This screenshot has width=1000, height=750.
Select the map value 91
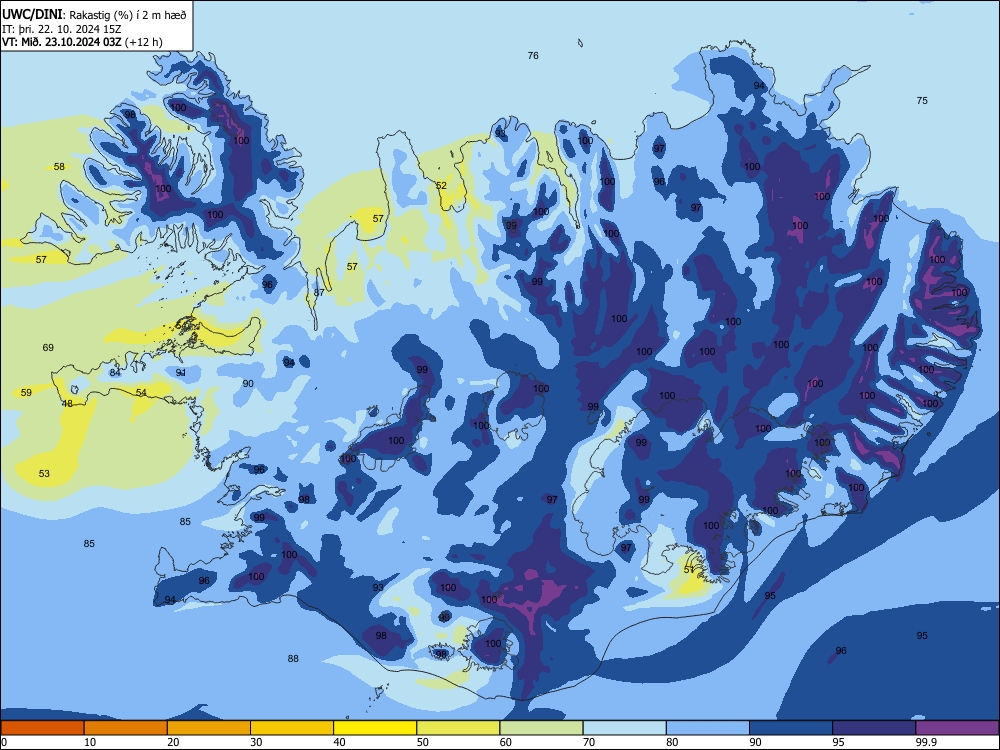pyautogui.click(x=181, y=372)
